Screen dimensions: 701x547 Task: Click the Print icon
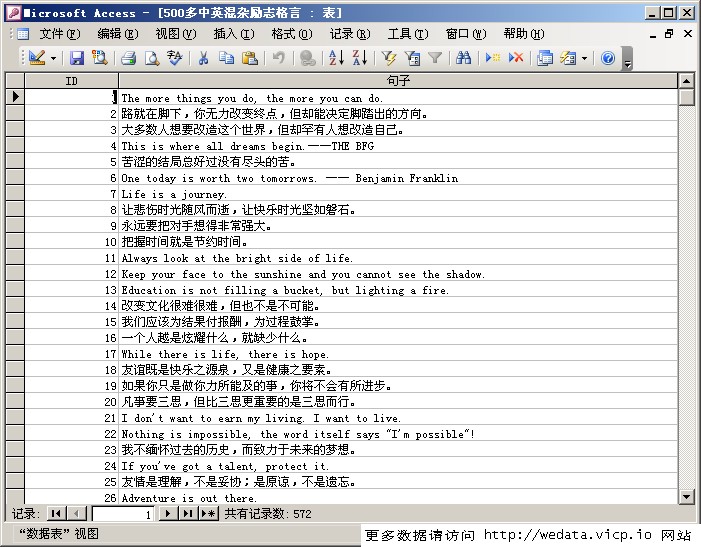tap(129, 58)
